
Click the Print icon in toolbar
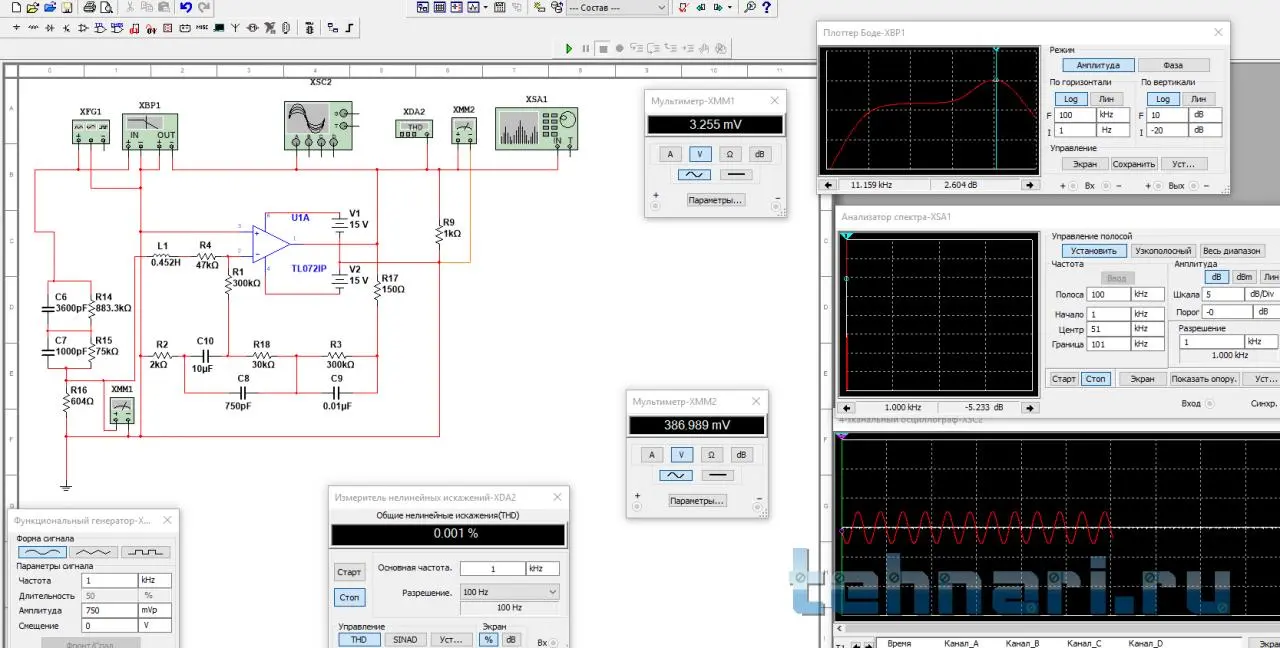[89, 7]
